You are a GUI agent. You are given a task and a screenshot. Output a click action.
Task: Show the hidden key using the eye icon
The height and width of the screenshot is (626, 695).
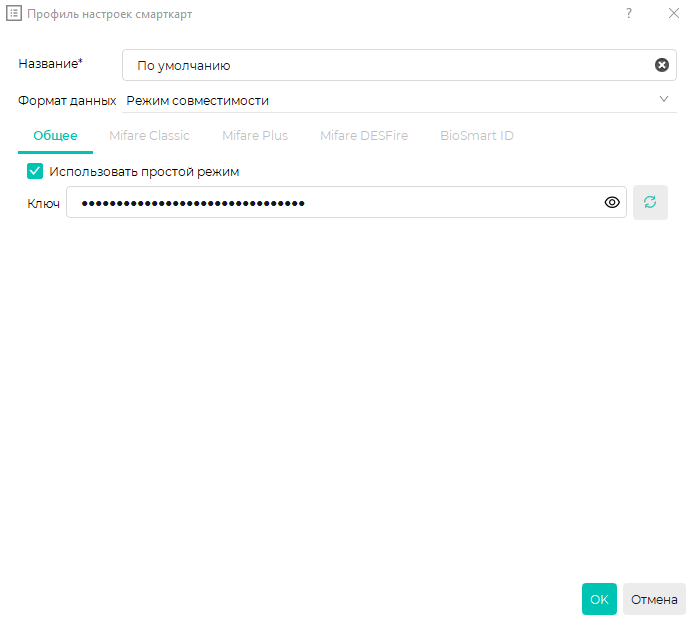(x=612, y=203)
